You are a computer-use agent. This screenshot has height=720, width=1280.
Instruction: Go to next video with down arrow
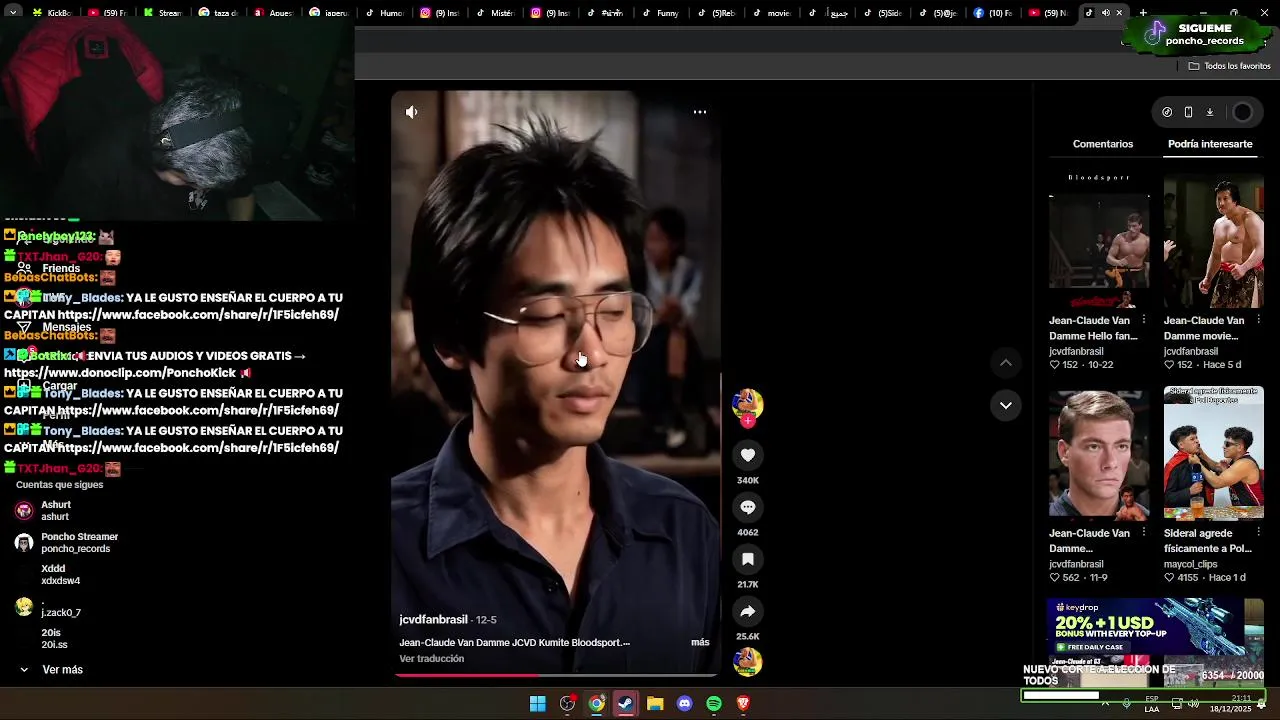tap(1006, 405)
